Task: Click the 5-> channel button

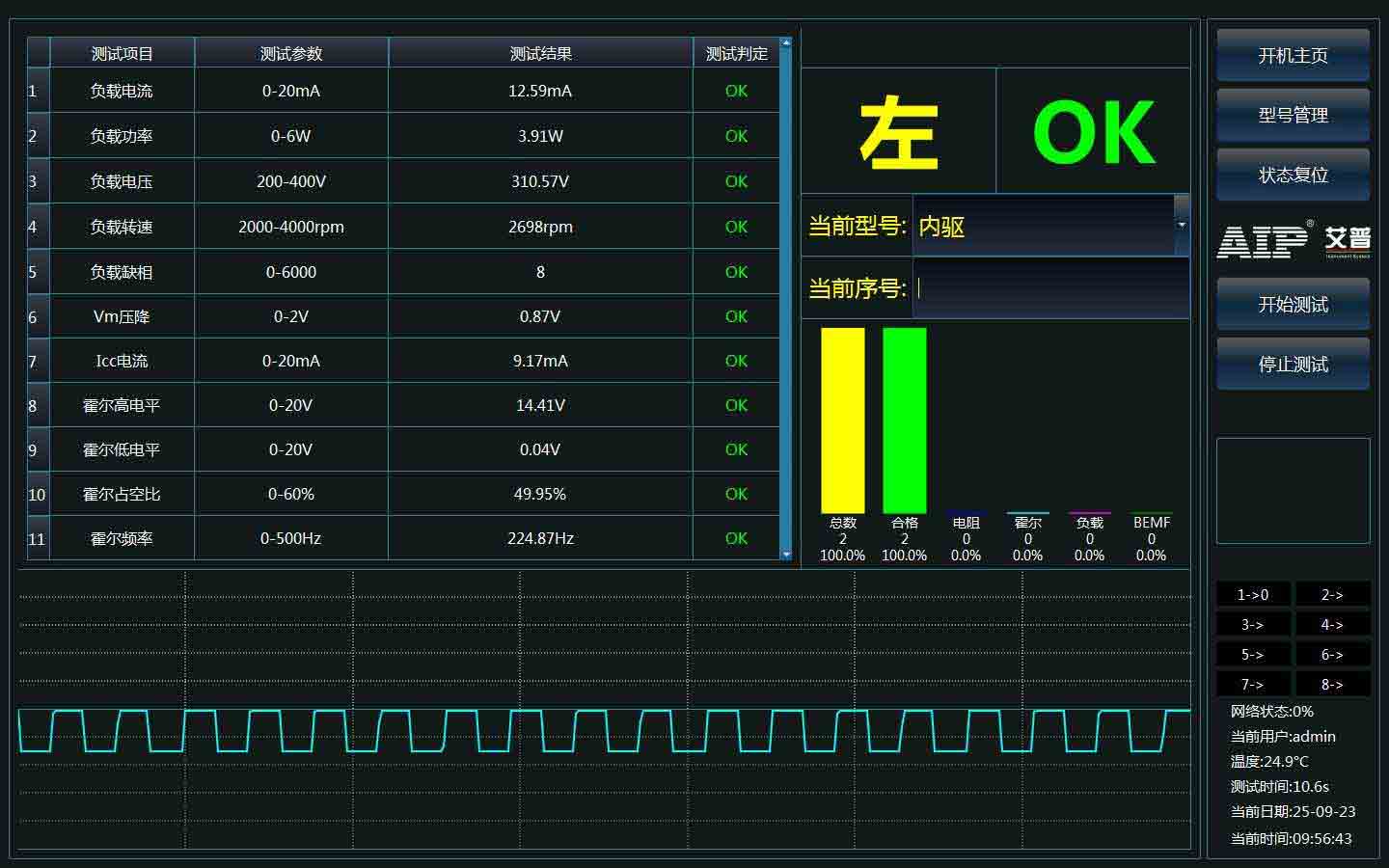Action: [1252, 654]
